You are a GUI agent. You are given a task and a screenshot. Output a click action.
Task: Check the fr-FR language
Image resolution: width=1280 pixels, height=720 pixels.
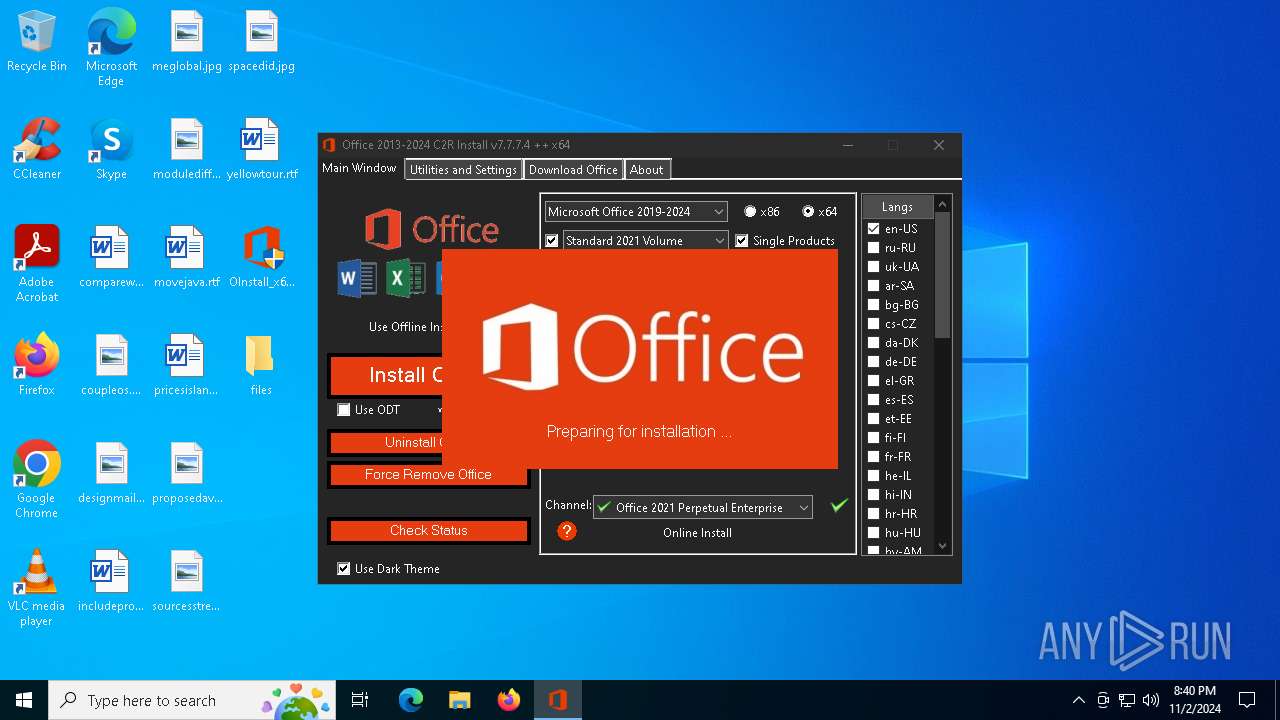pos(874,457)
